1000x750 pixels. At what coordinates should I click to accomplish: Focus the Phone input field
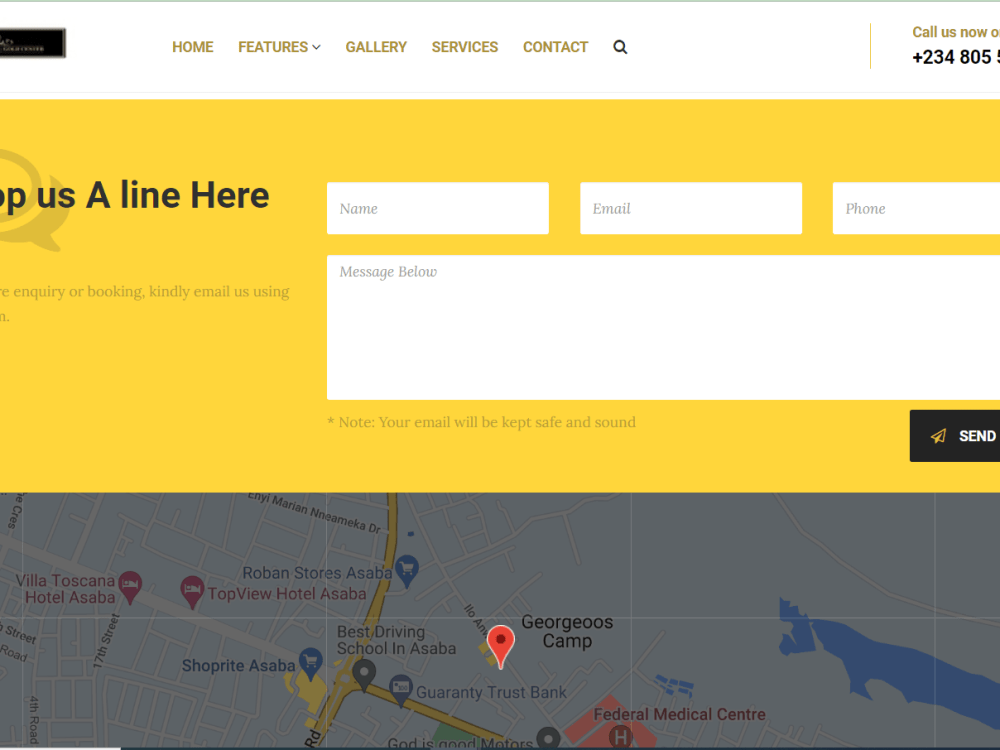916,209
